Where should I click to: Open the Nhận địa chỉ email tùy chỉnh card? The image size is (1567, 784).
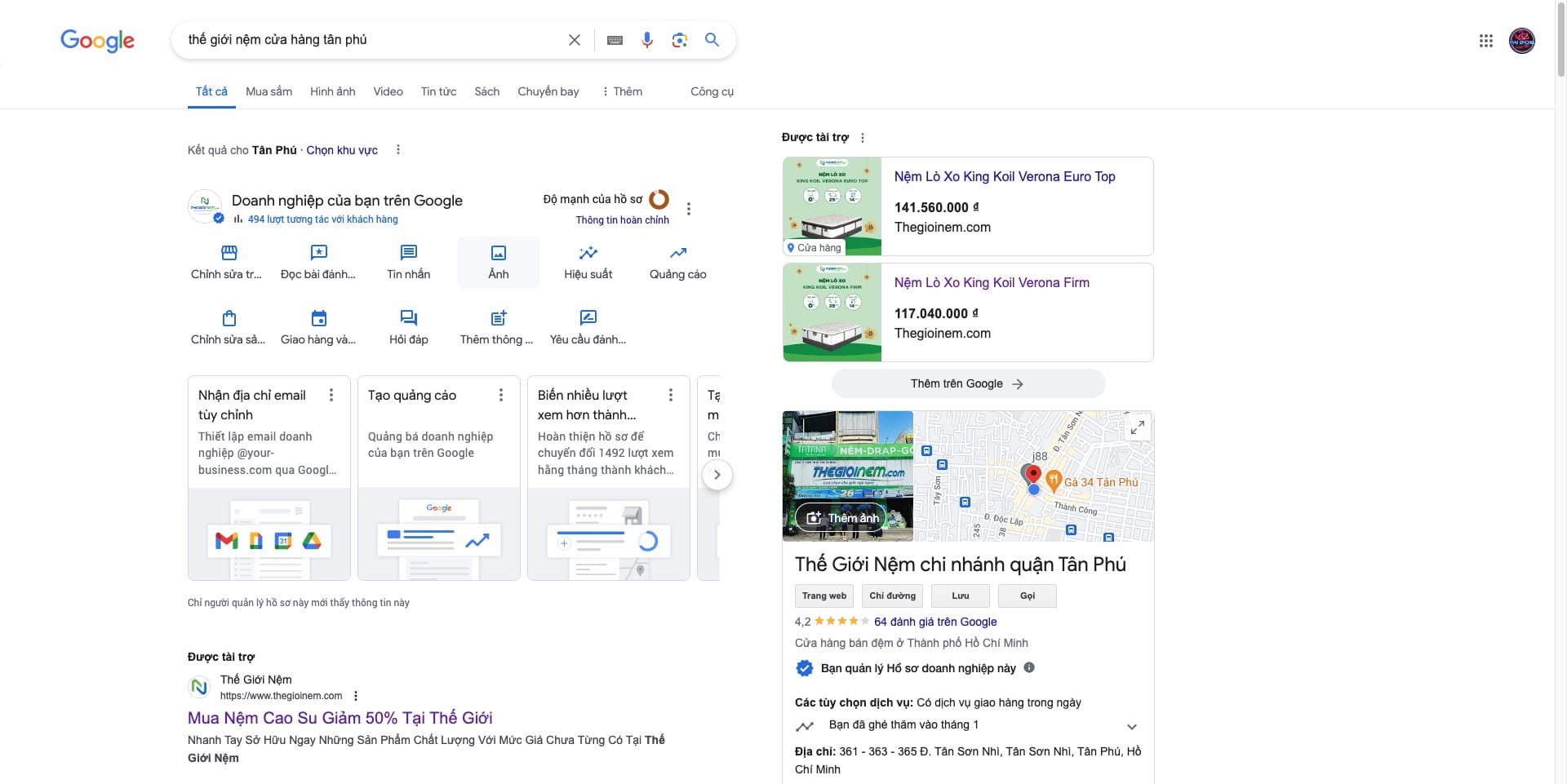pos(269,478)
